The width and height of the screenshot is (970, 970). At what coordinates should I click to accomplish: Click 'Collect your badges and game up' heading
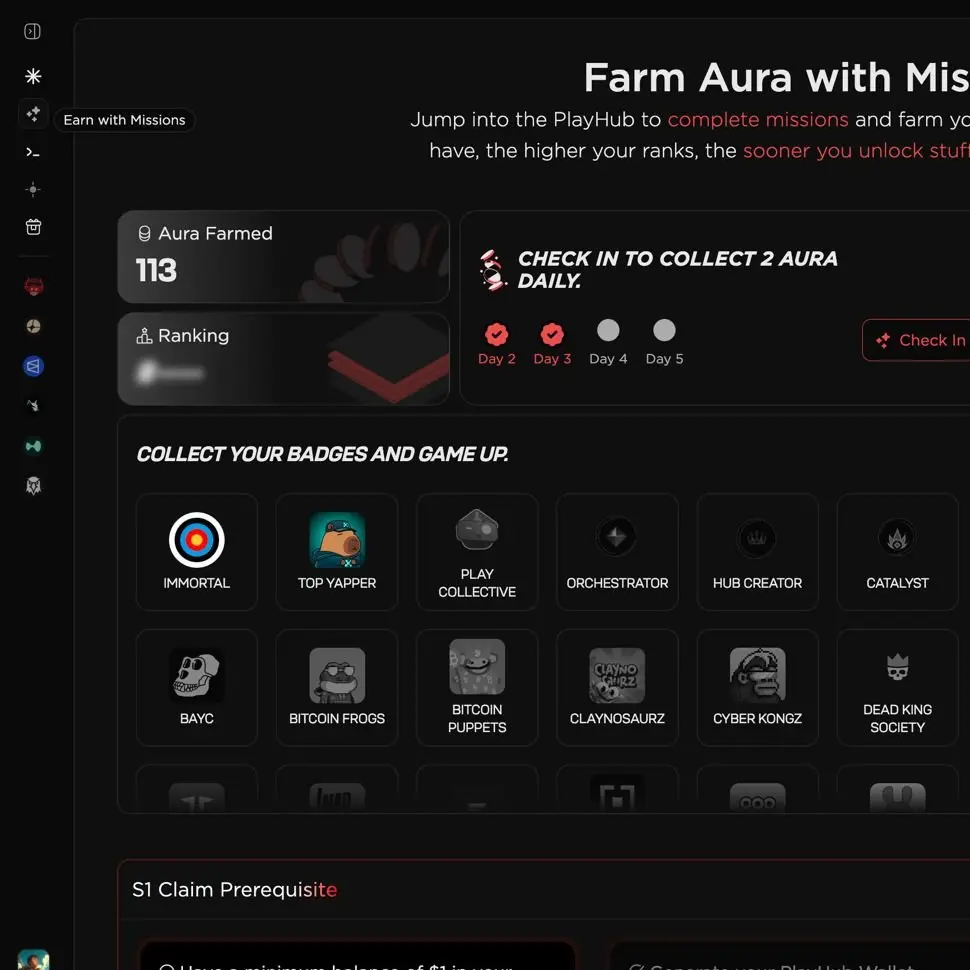click(322, 454)
